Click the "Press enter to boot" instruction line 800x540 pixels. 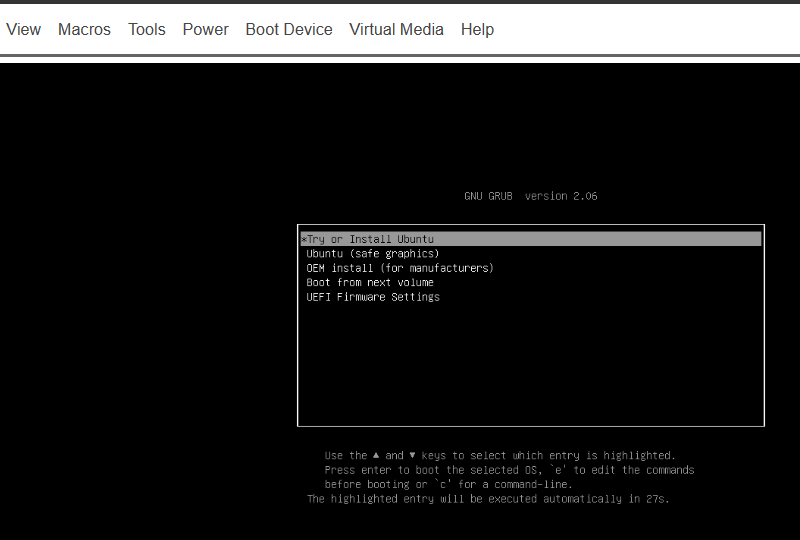pos(509,470)
